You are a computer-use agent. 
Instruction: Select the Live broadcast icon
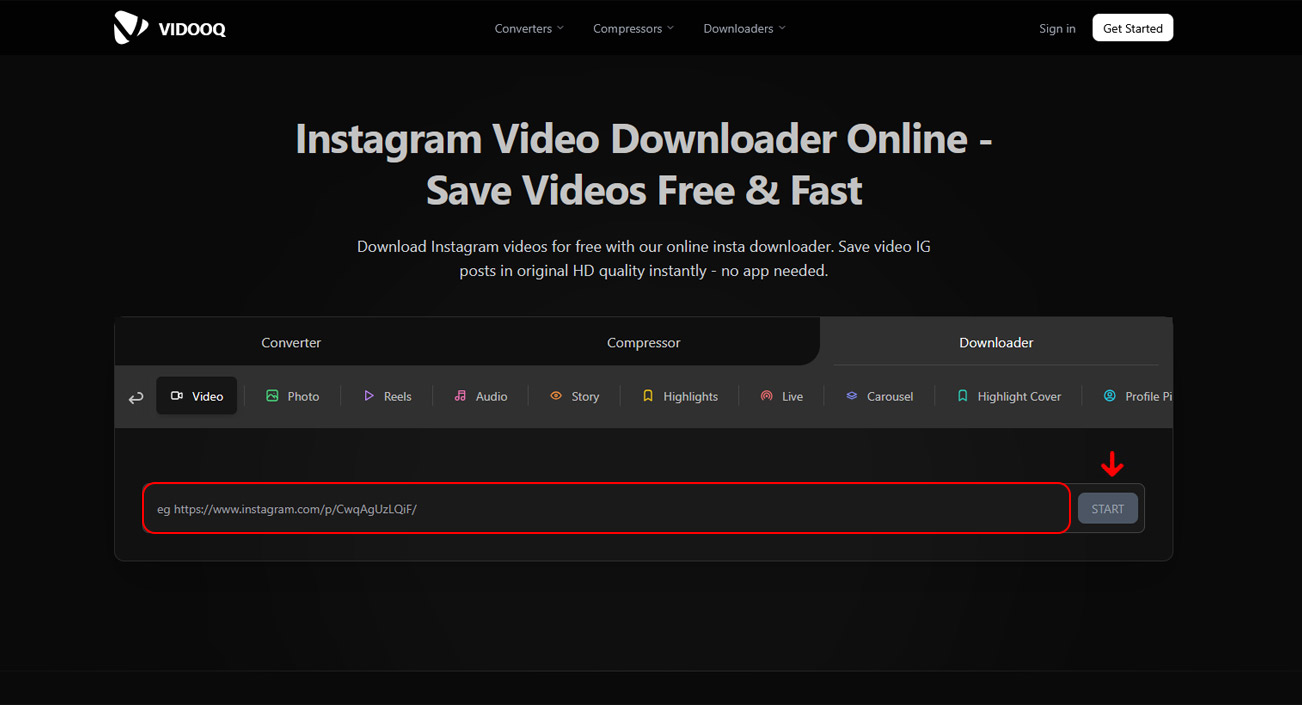pyautogui.click(x=766, y=396)
